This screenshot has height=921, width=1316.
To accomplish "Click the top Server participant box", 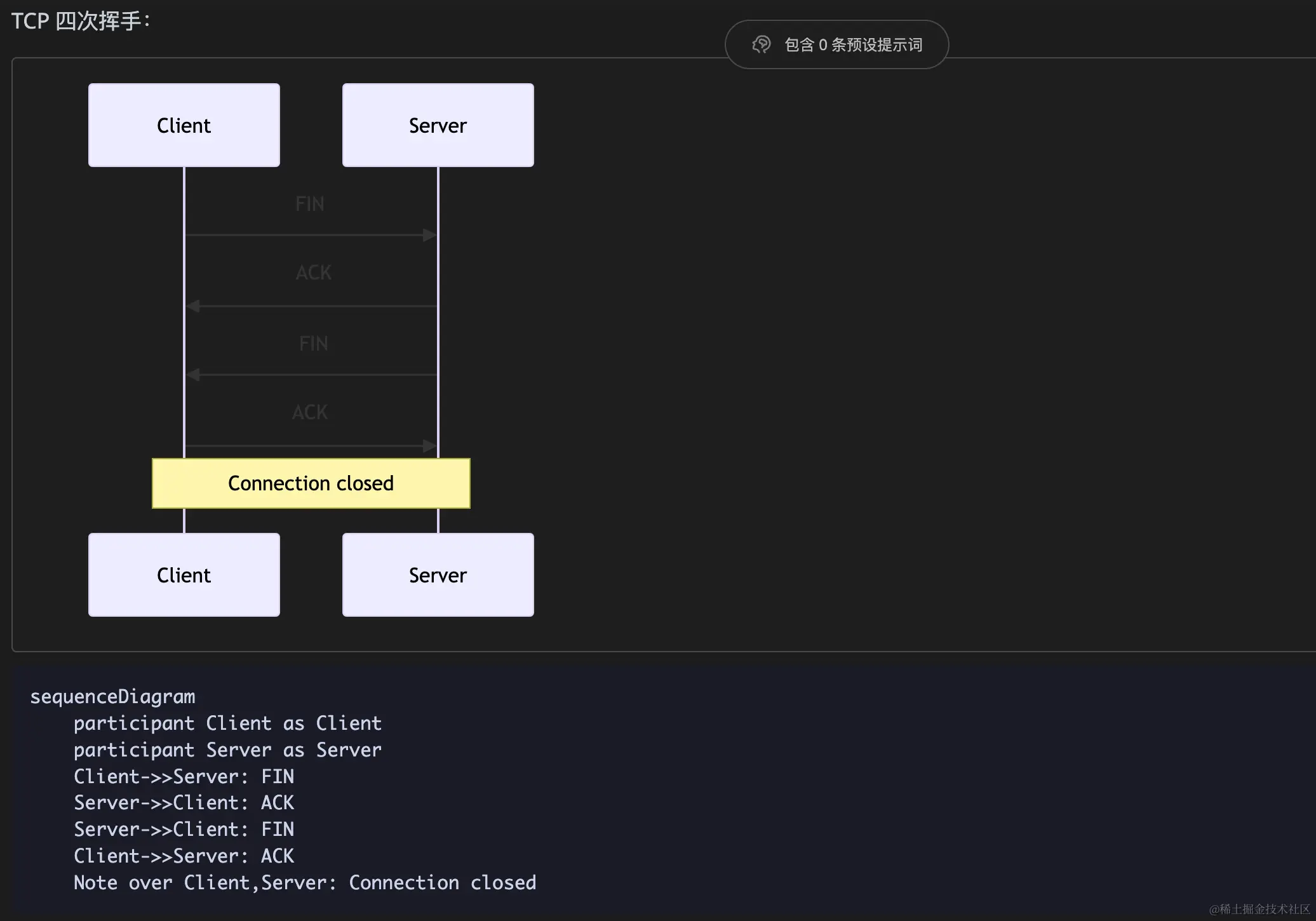I will [438, 125].
